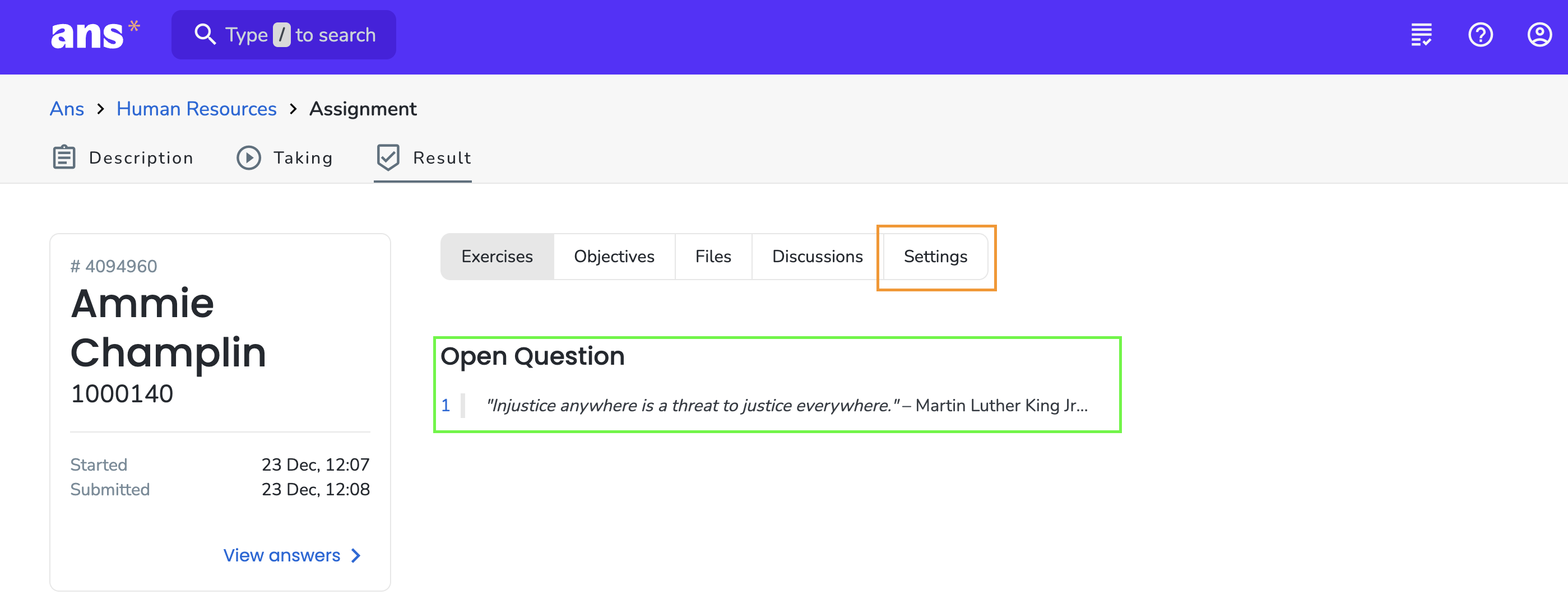Click the # 4094960 result ID
The width and height of the screenshot is (1568, 604).
tap(114, 266)
